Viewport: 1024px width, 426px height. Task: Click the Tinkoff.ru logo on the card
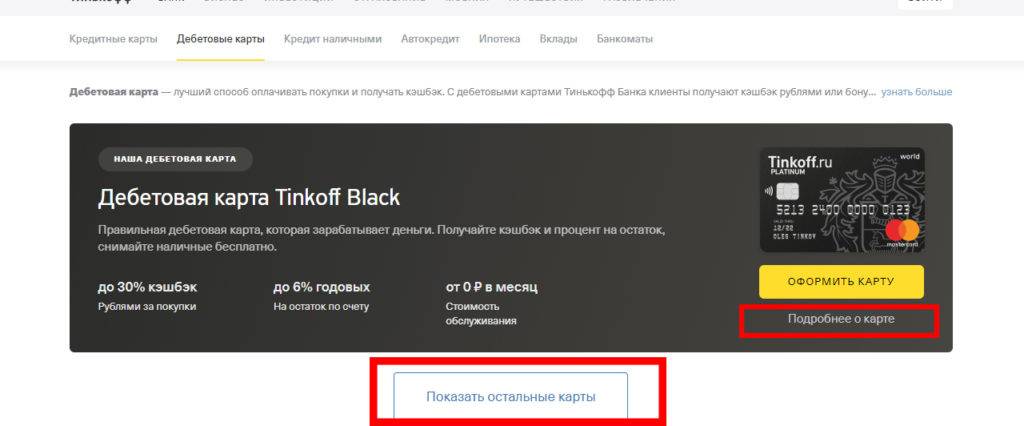click(800, 161)
